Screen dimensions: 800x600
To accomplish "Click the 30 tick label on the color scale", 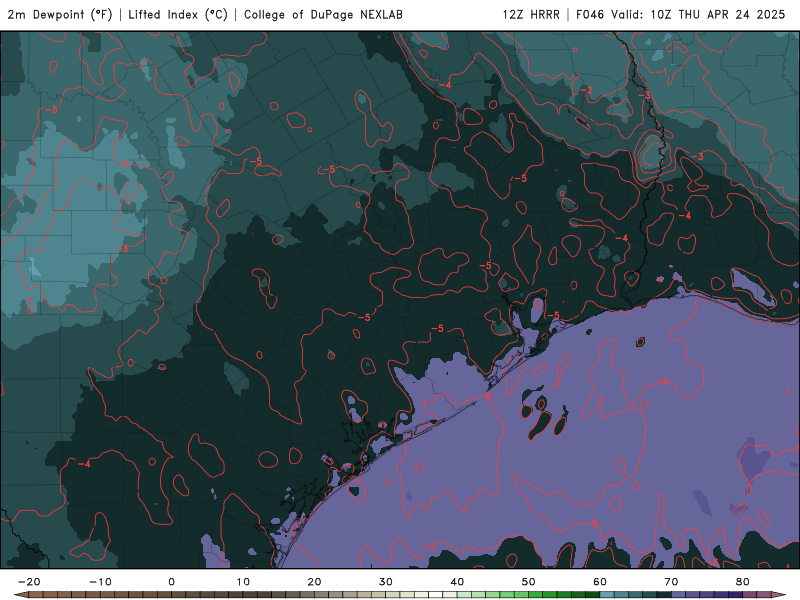I will (386, 582).
